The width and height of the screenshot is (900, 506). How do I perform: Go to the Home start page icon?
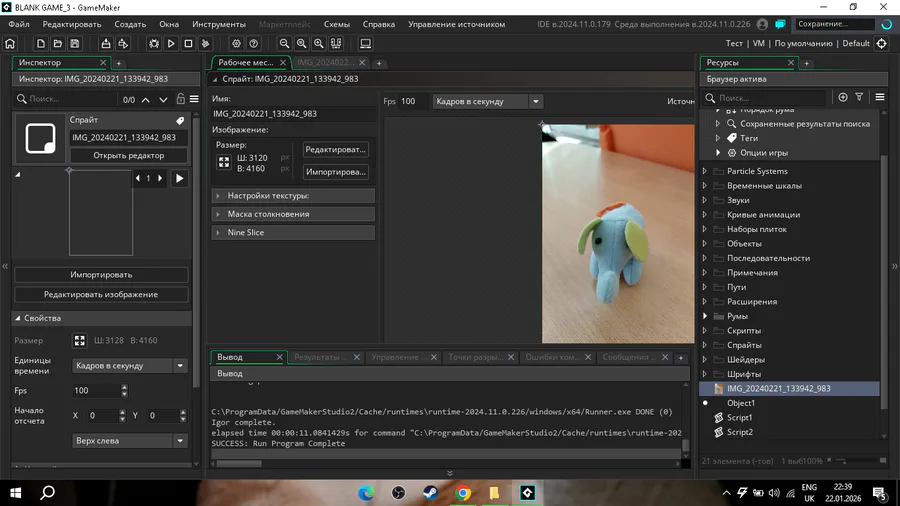tap(10, 44)
